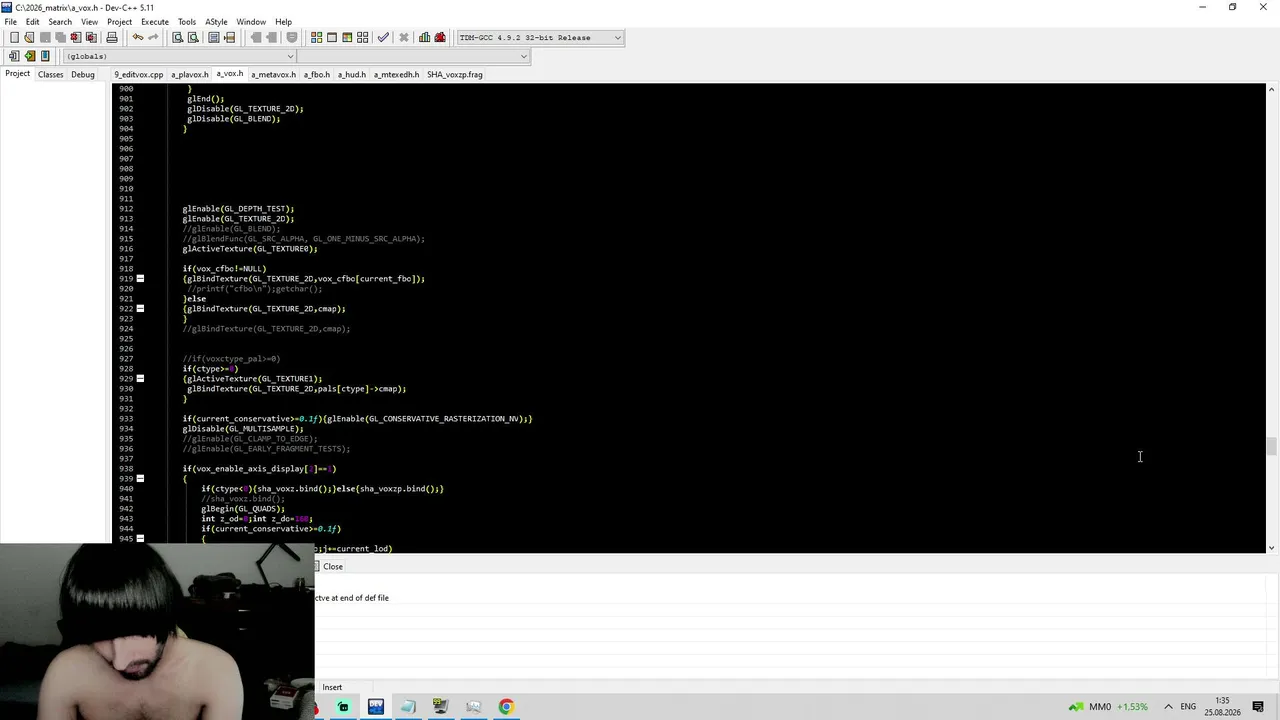1280x720 pixels.
Task: Click the Open file toolbar icon
Action: pyautogui.click(x=29, y=37)
